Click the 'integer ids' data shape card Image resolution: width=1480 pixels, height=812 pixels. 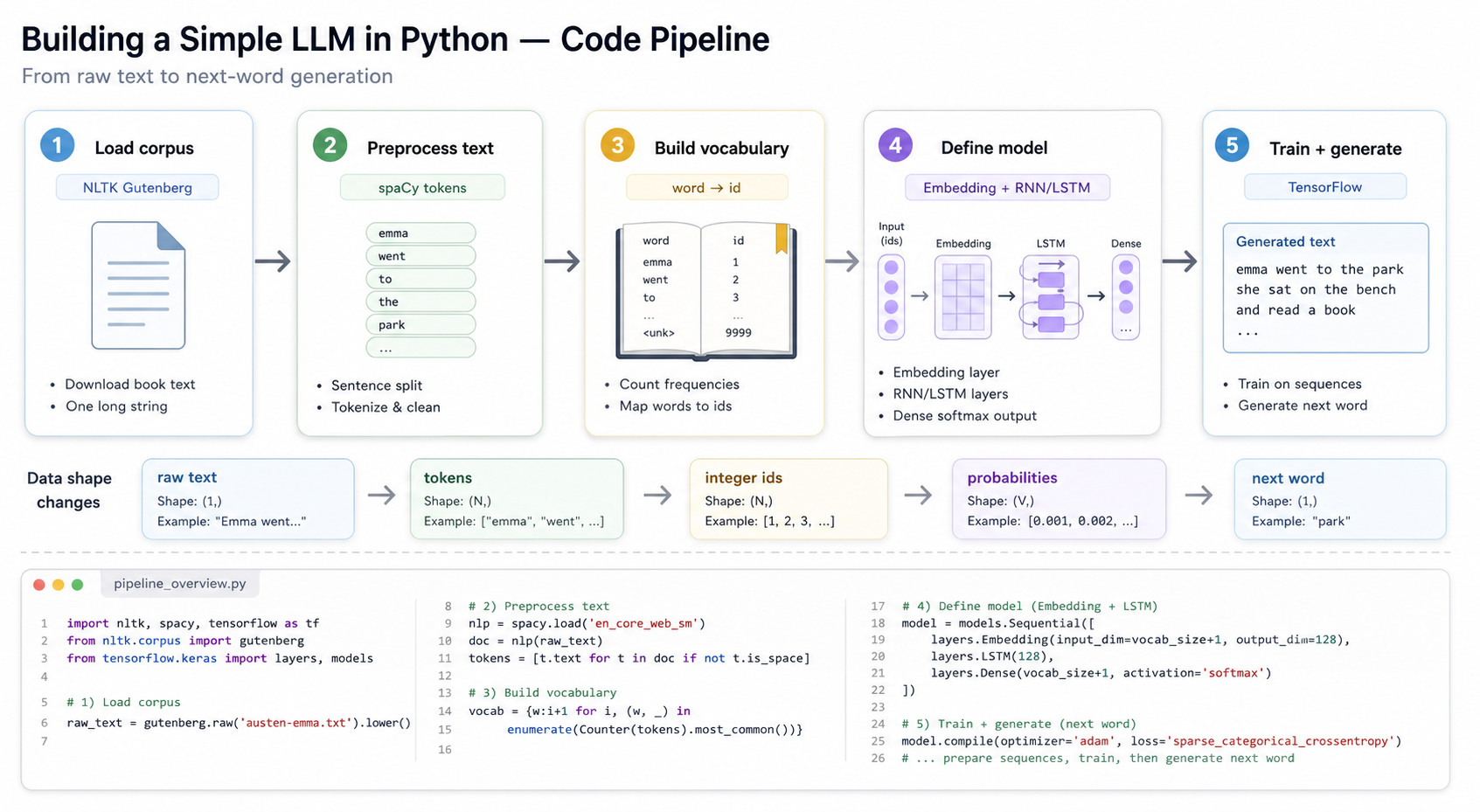(x=789, y=499)
